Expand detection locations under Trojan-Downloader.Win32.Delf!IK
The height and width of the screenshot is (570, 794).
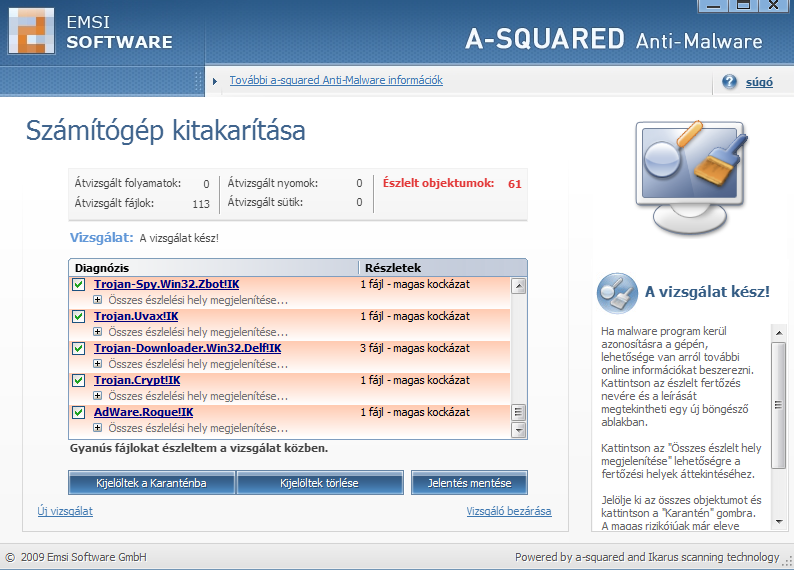click(x=98, y=363)
